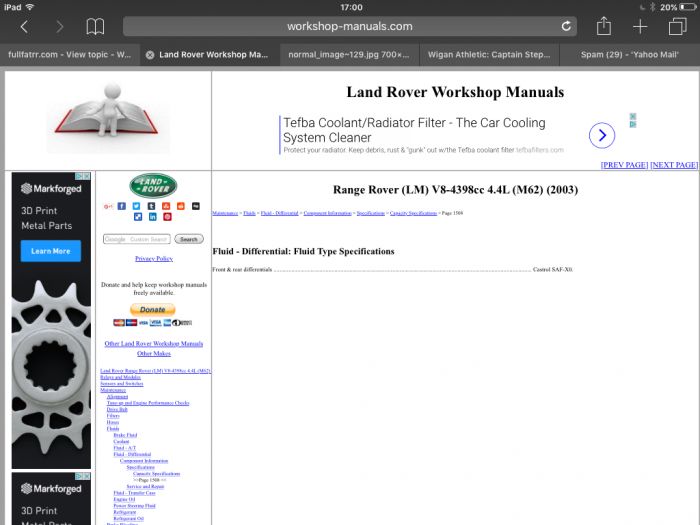This screenshot has width=700, height=525.
Task: Open Tefba Coolant/Radiator Filter ad headline
Action: point(414,130)
